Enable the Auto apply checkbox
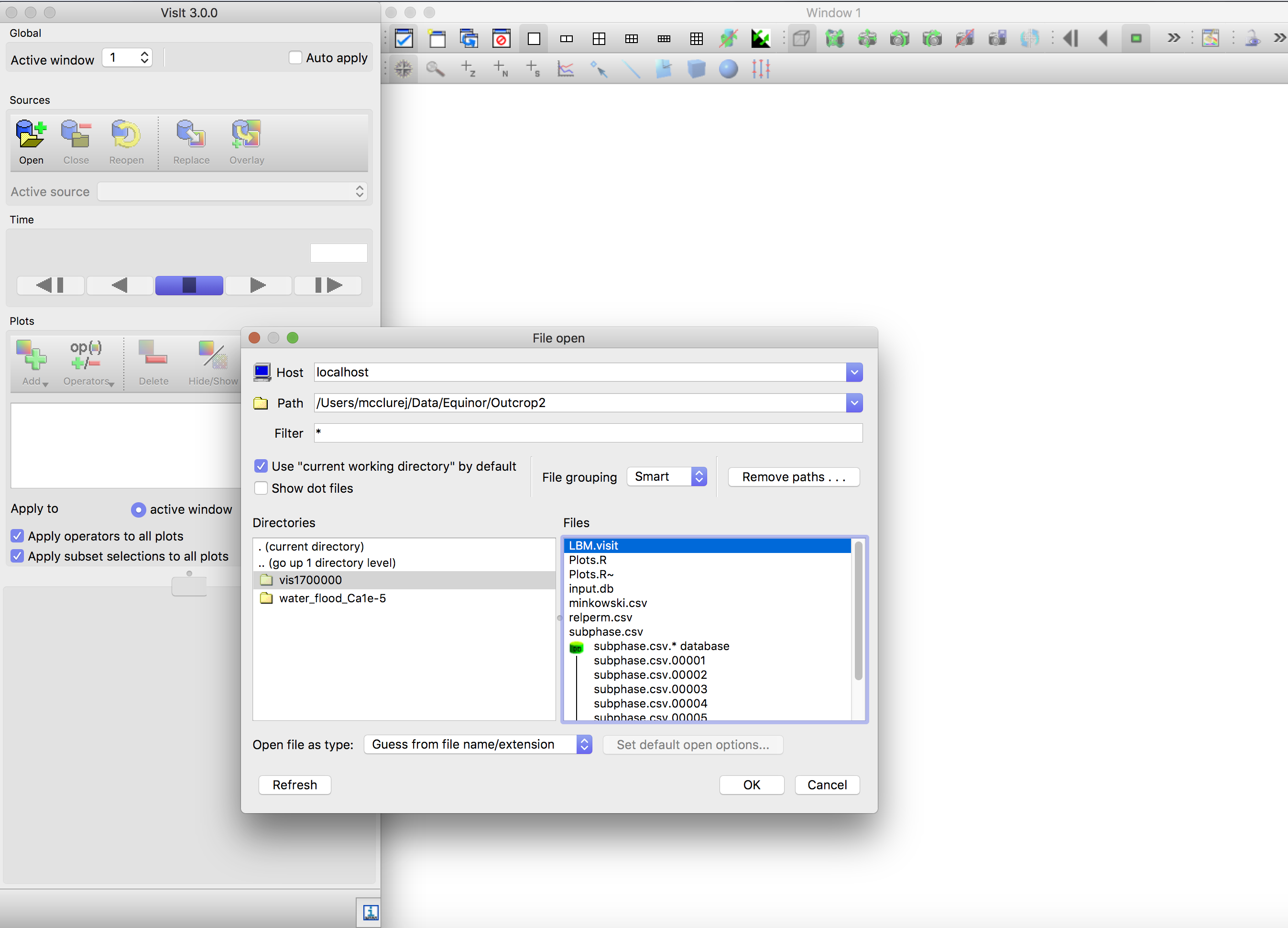 (x=295, y=58)
